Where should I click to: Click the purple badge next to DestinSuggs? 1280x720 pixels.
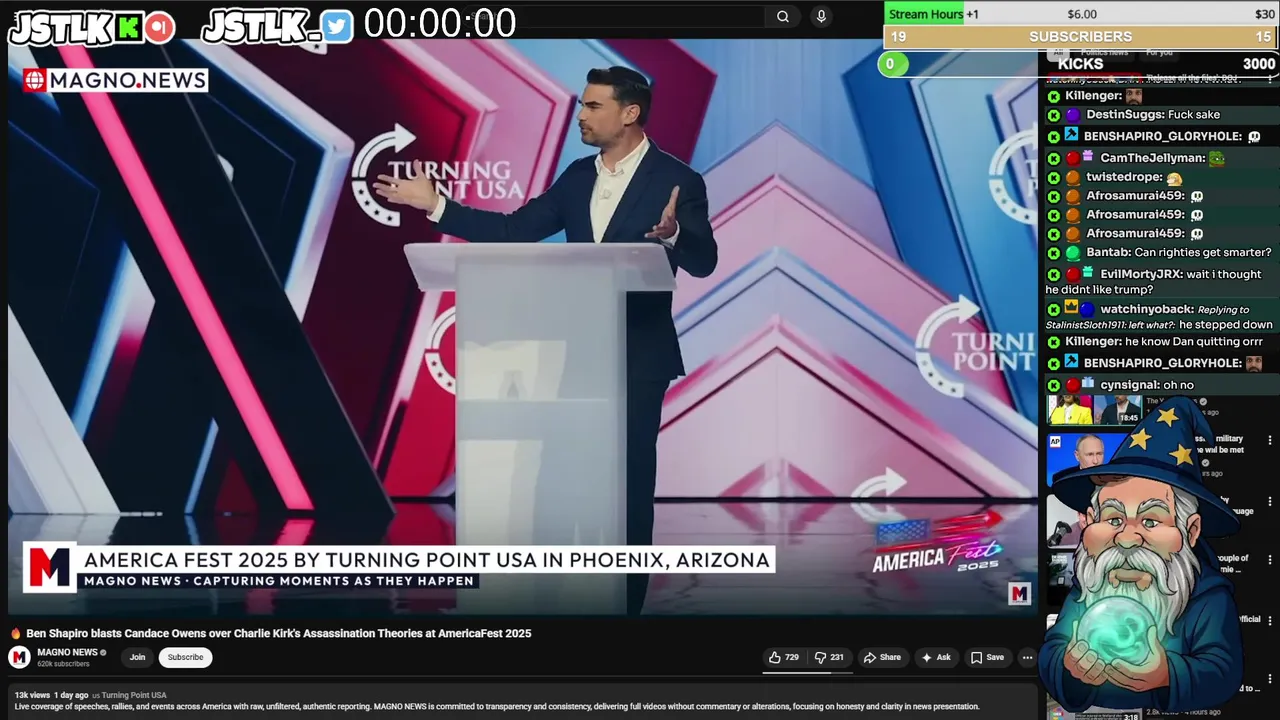click(x=1072, y=115)
